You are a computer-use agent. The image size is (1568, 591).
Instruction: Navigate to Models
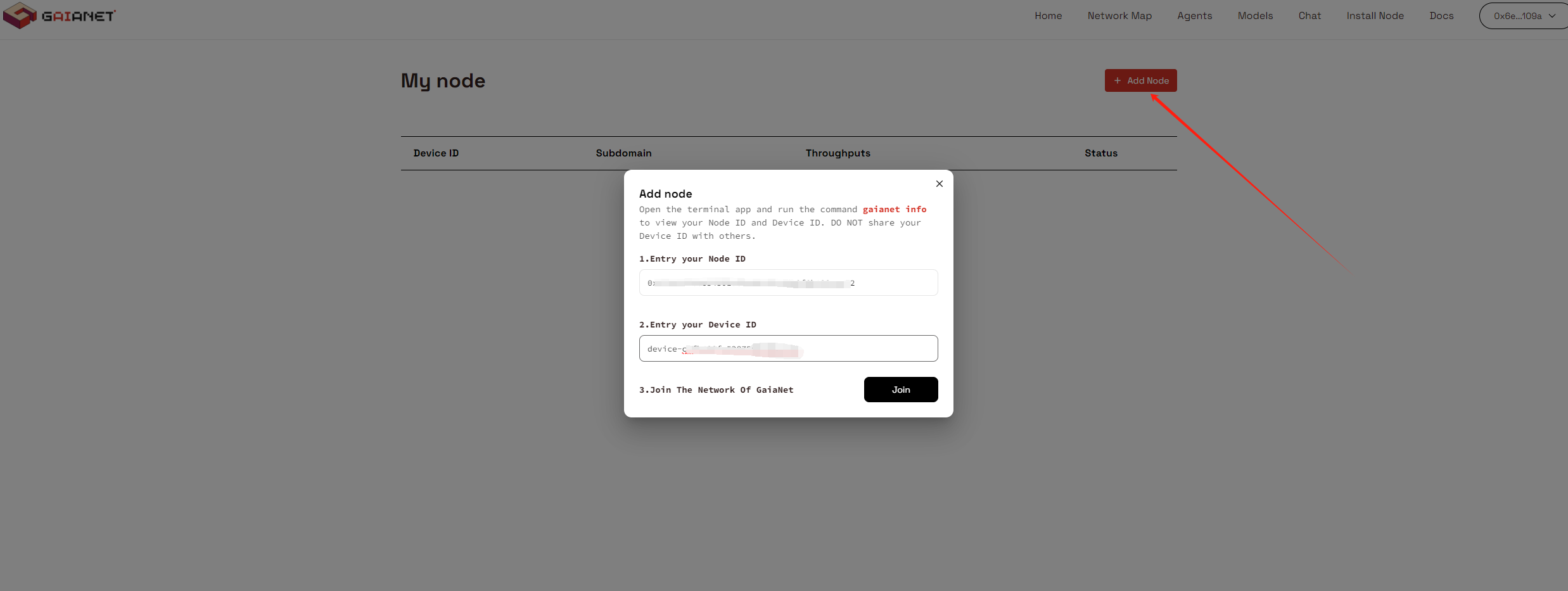click(1254, 16)
